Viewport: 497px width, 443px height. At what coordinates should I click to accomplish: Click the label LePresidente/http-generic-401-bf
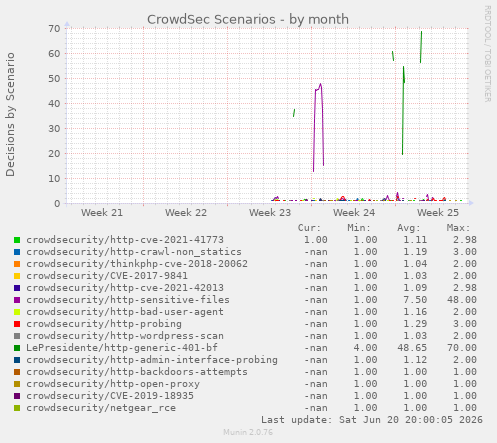[x=122, y=348]
